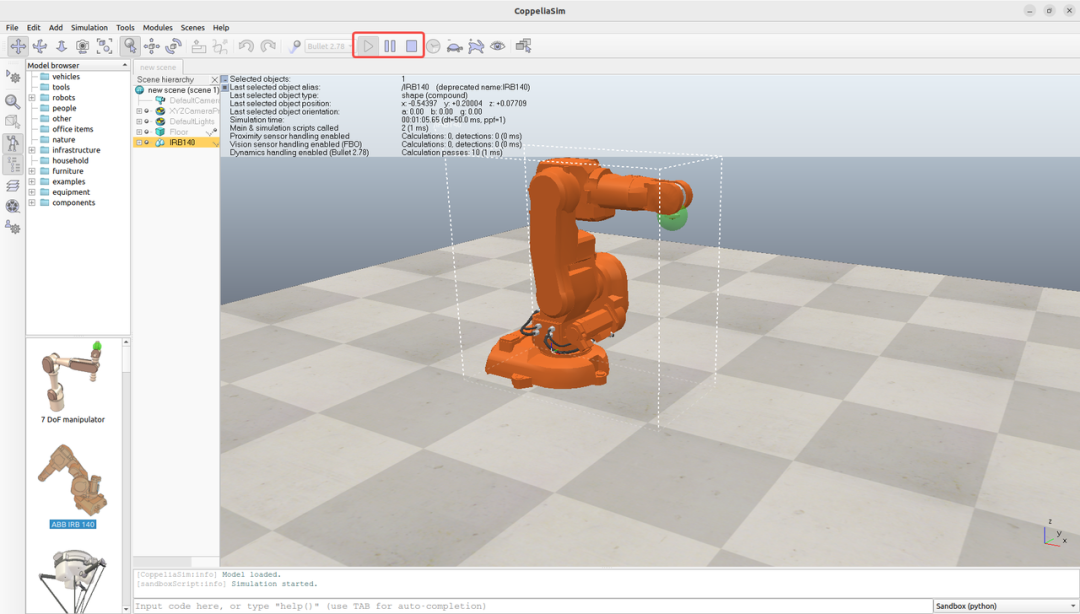
Task: Open the scene object properties magnifier icon
Action: click(x=12, y=101)
